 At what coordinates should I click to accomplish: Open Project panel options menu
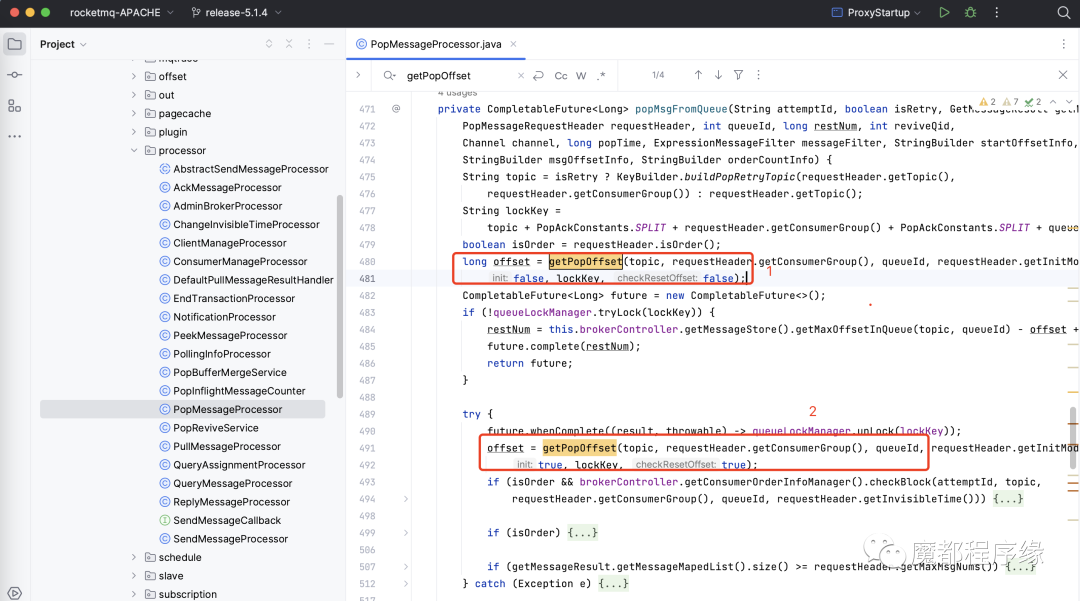[x=309, y=44]
